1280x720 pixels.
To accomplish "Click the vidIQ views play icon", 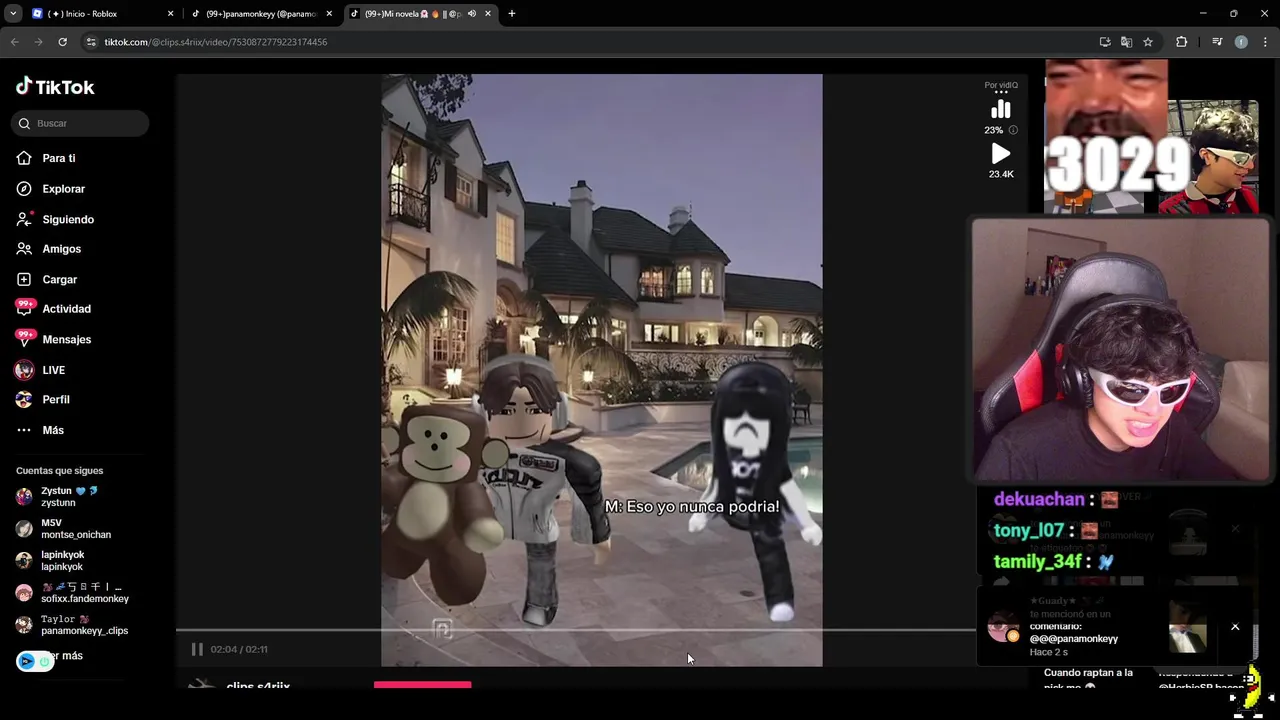I will (1000, 154).
